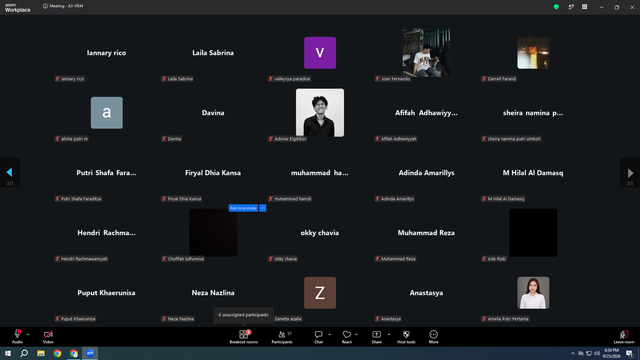This screenshot has width=640, height=360.
Task: Click large name M Hilal Al Damasq
Action: [533, 173]
